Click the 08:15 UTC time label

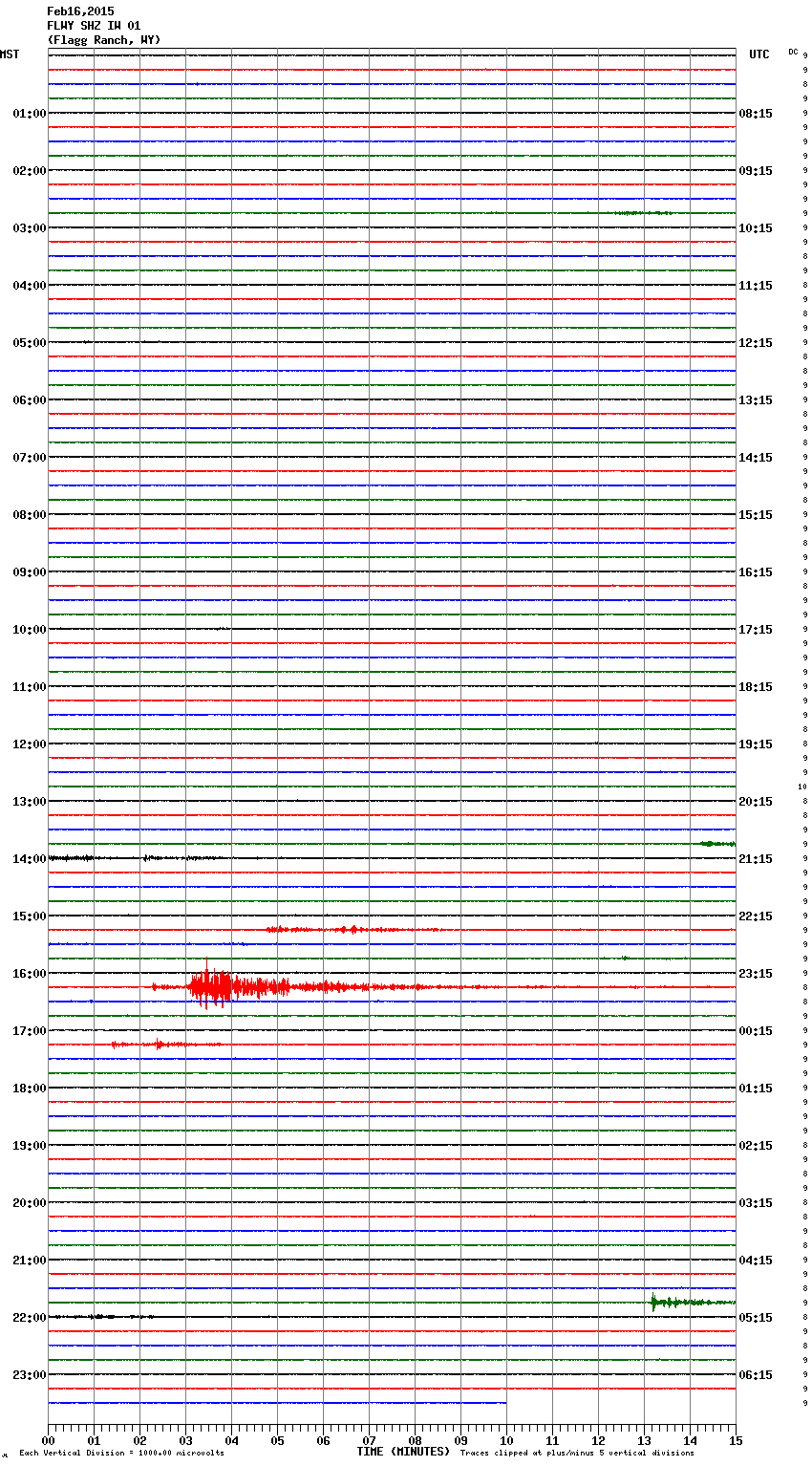coord(756,114)
